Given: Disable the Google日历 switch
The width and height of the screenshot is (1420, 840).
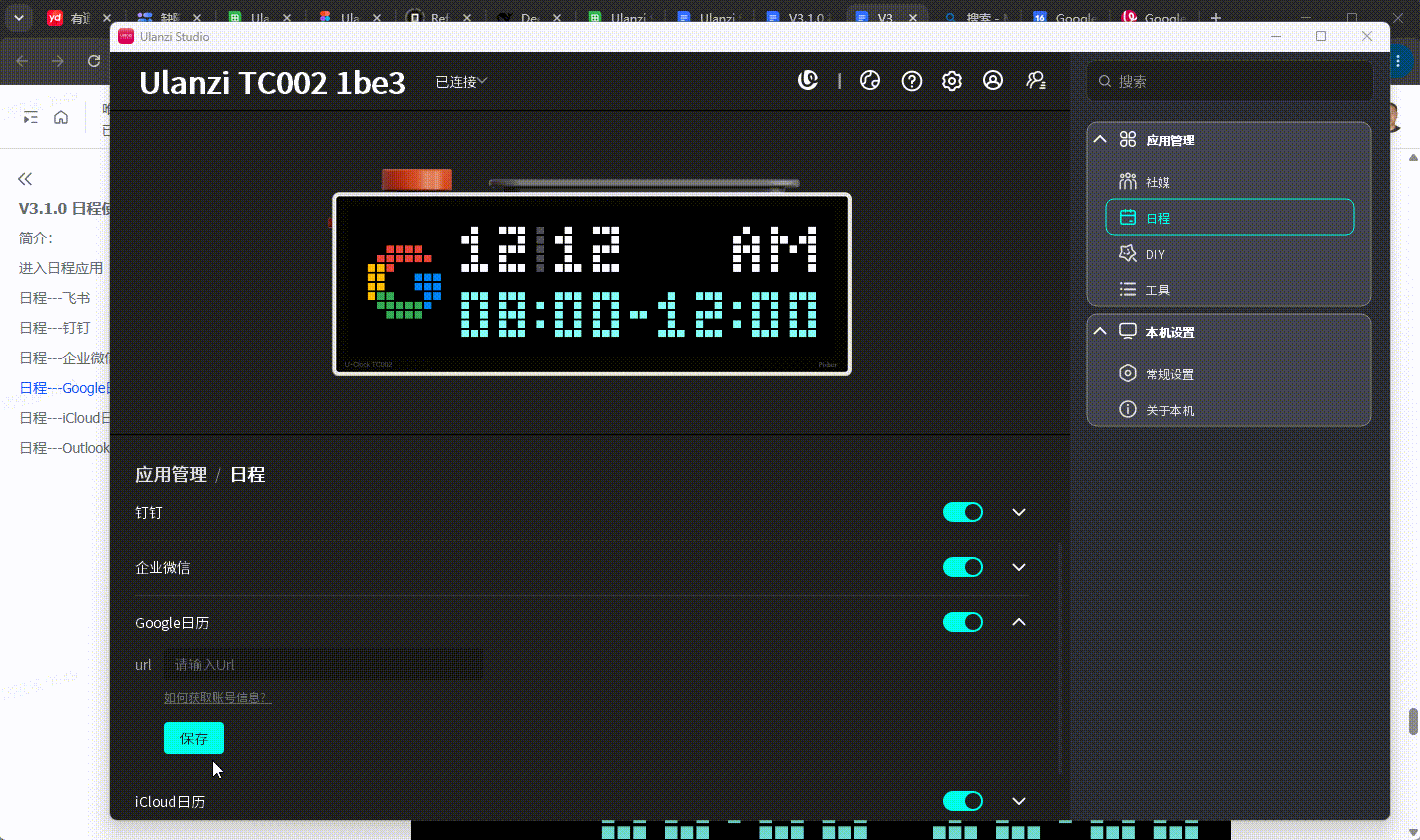Looking at the screenshot, I should (x=963, y=622).
